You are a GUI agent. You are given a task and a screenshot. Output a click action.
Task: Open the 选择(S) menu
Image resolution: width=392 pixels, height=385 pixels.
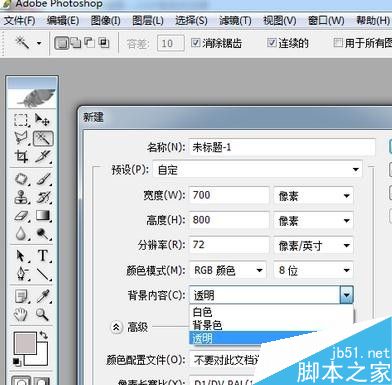[x=191, y=21]
